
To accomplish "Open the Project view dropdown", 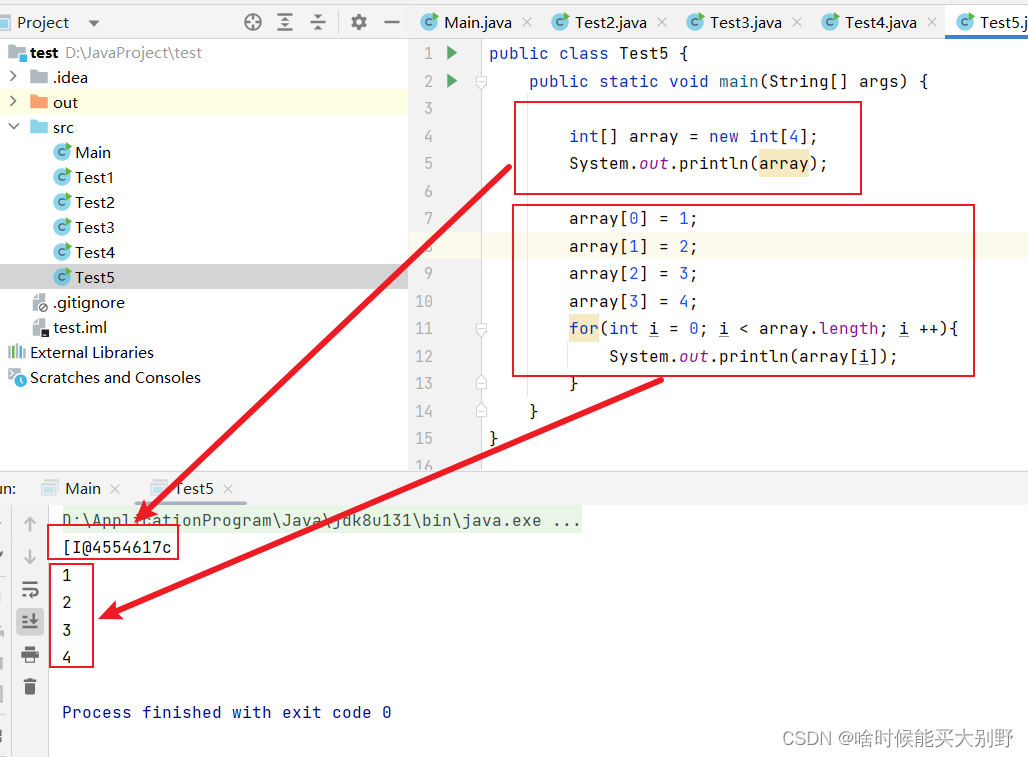I will [x=94, y=23].
